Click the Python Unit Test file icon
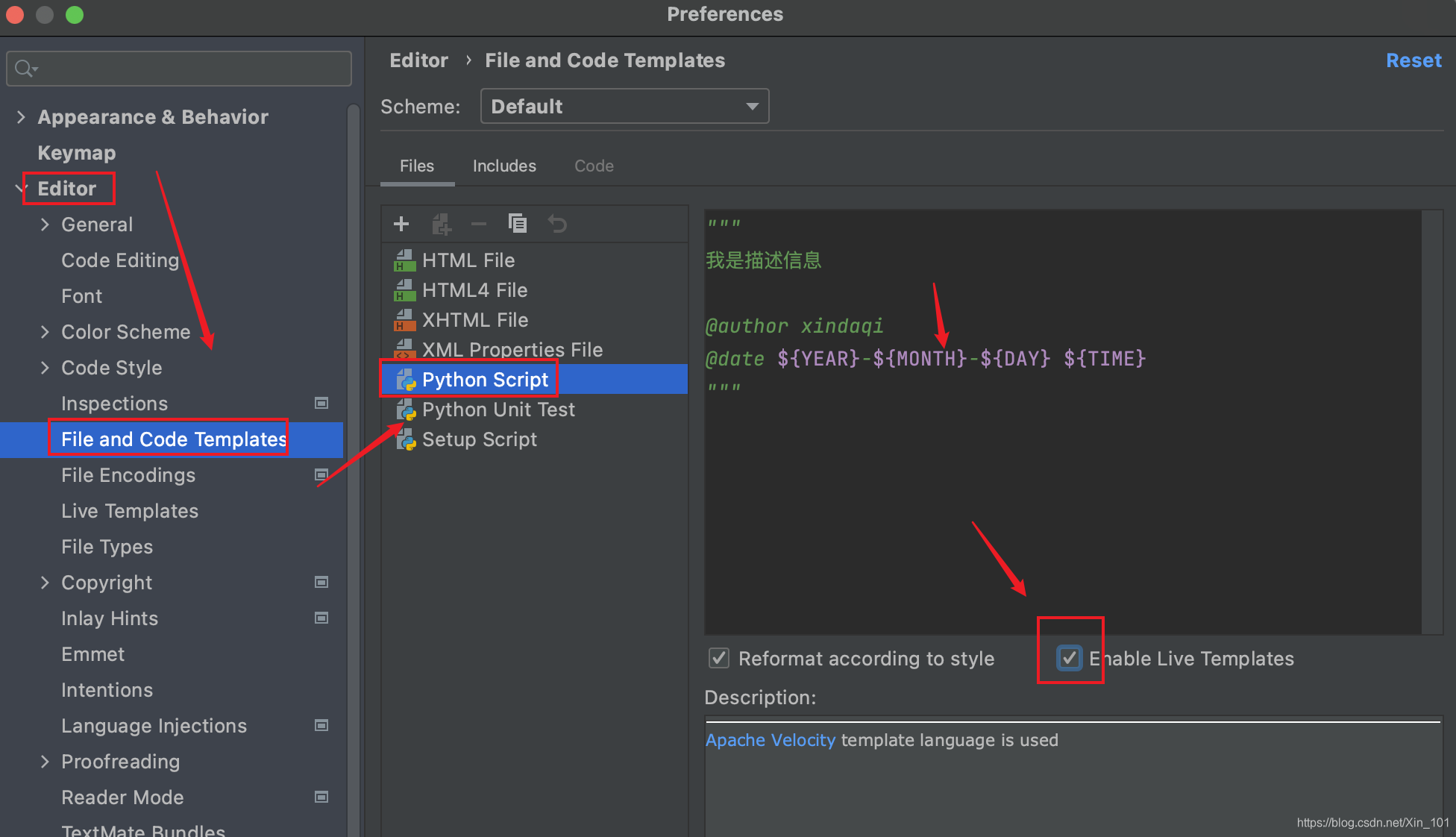1456x837 pixels. (x=406, y=410)
